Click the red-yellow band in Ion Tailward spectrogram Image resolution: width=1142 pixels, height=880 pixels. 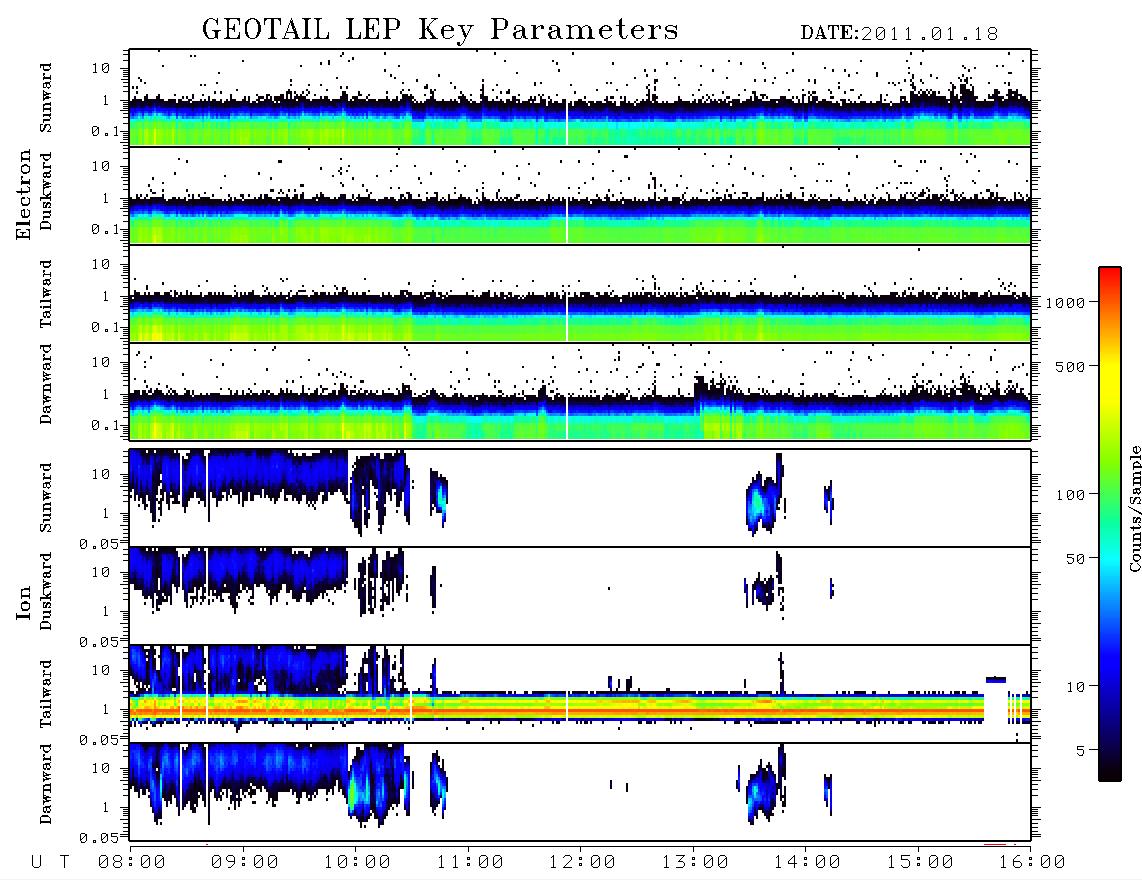(x=557, y=707)
